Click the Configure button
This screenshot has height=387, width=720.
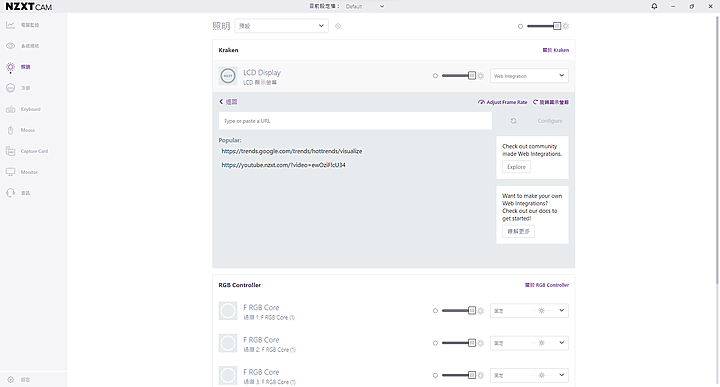pyautogui.click(x=550, y=121)
